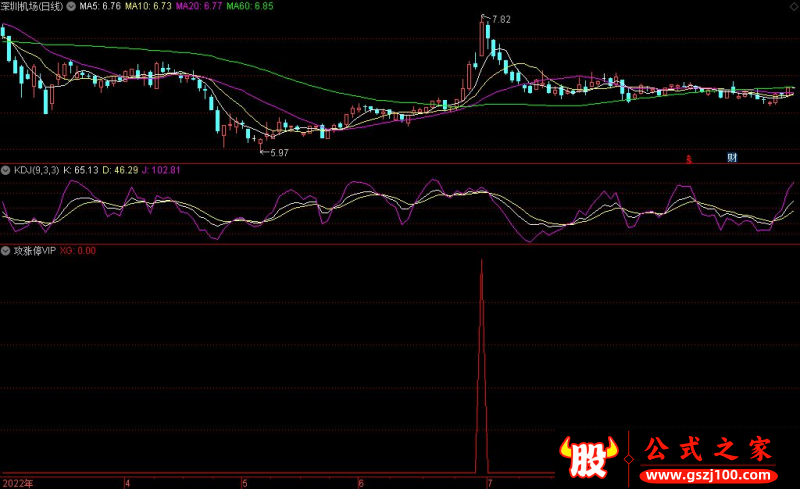Click the XG: 0.00 value readout
Image resolution: width=800 pixels, height=489 pixels.
pyautogui.click(x=78, y=251)
